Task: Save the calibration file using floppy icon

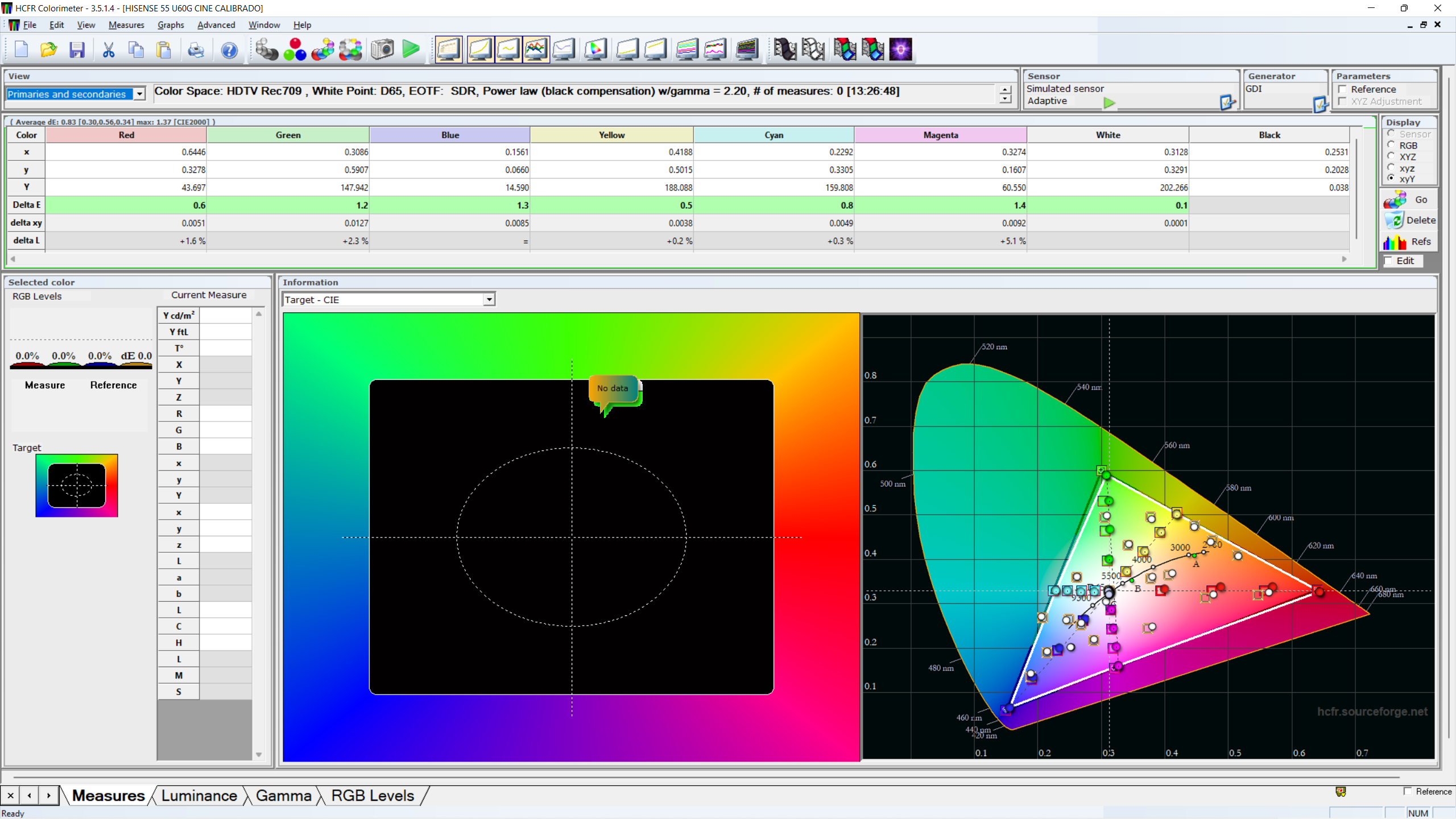Action: click(x=77, y=49)
